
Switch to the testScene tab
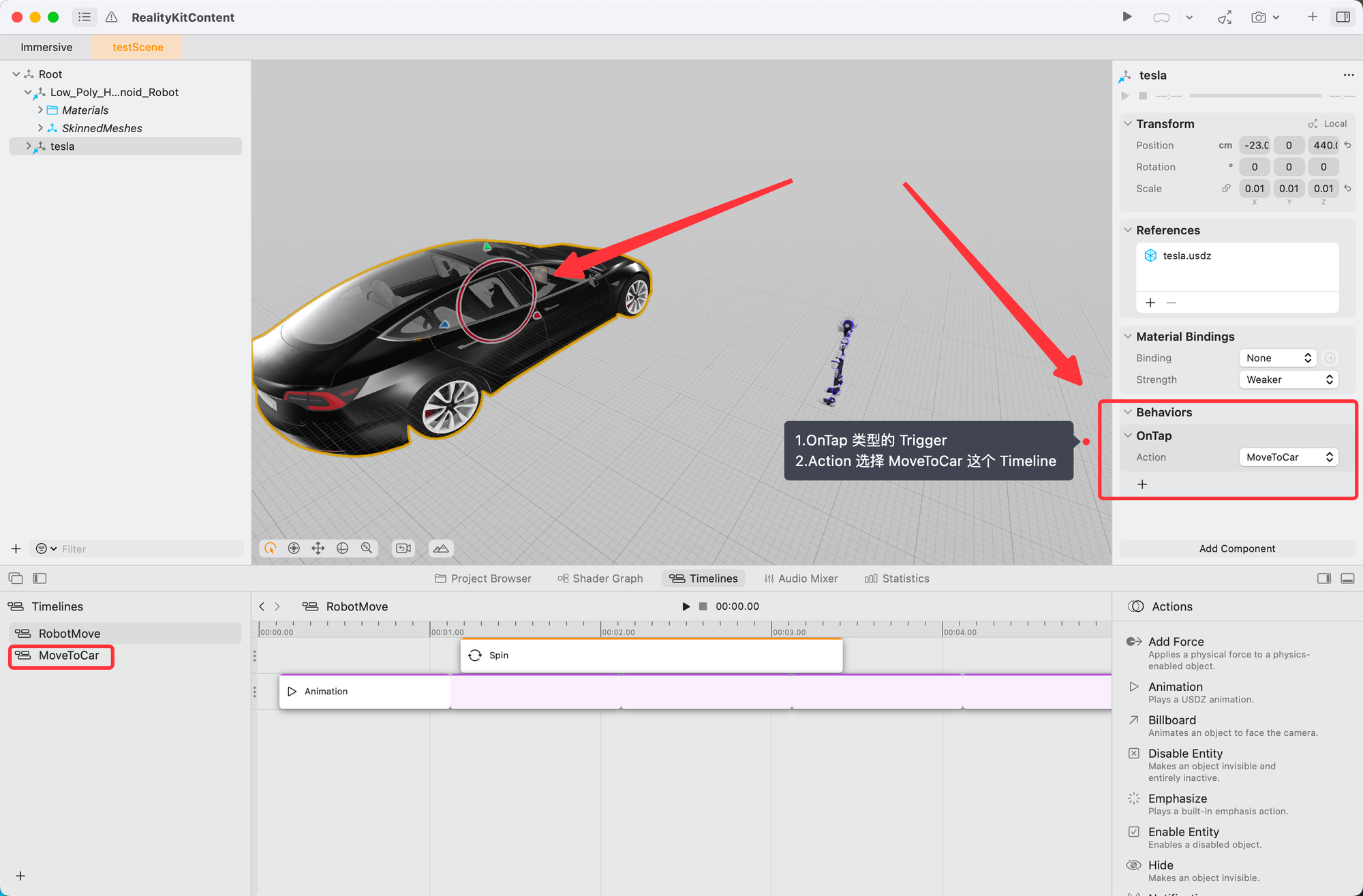[x=138, y=47]
